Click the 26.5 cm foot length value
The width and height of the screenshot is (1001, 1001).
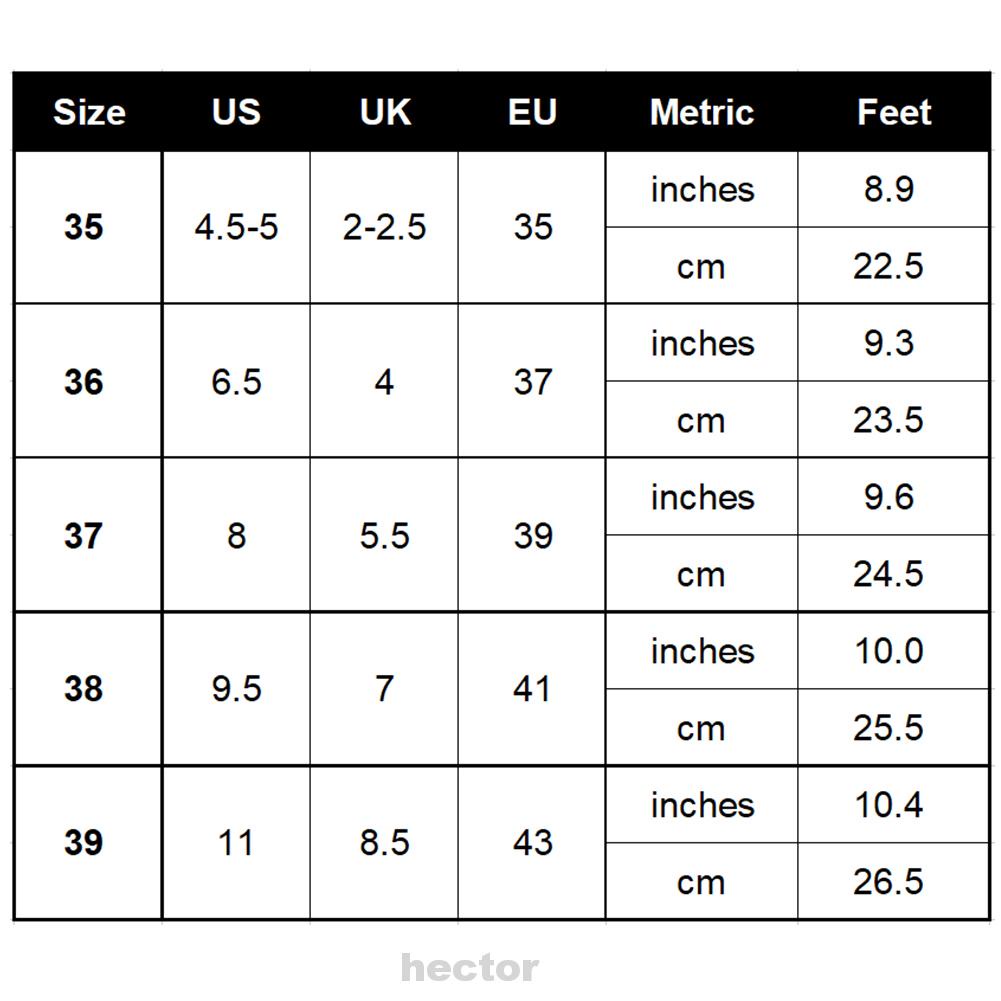pos(888,882)
